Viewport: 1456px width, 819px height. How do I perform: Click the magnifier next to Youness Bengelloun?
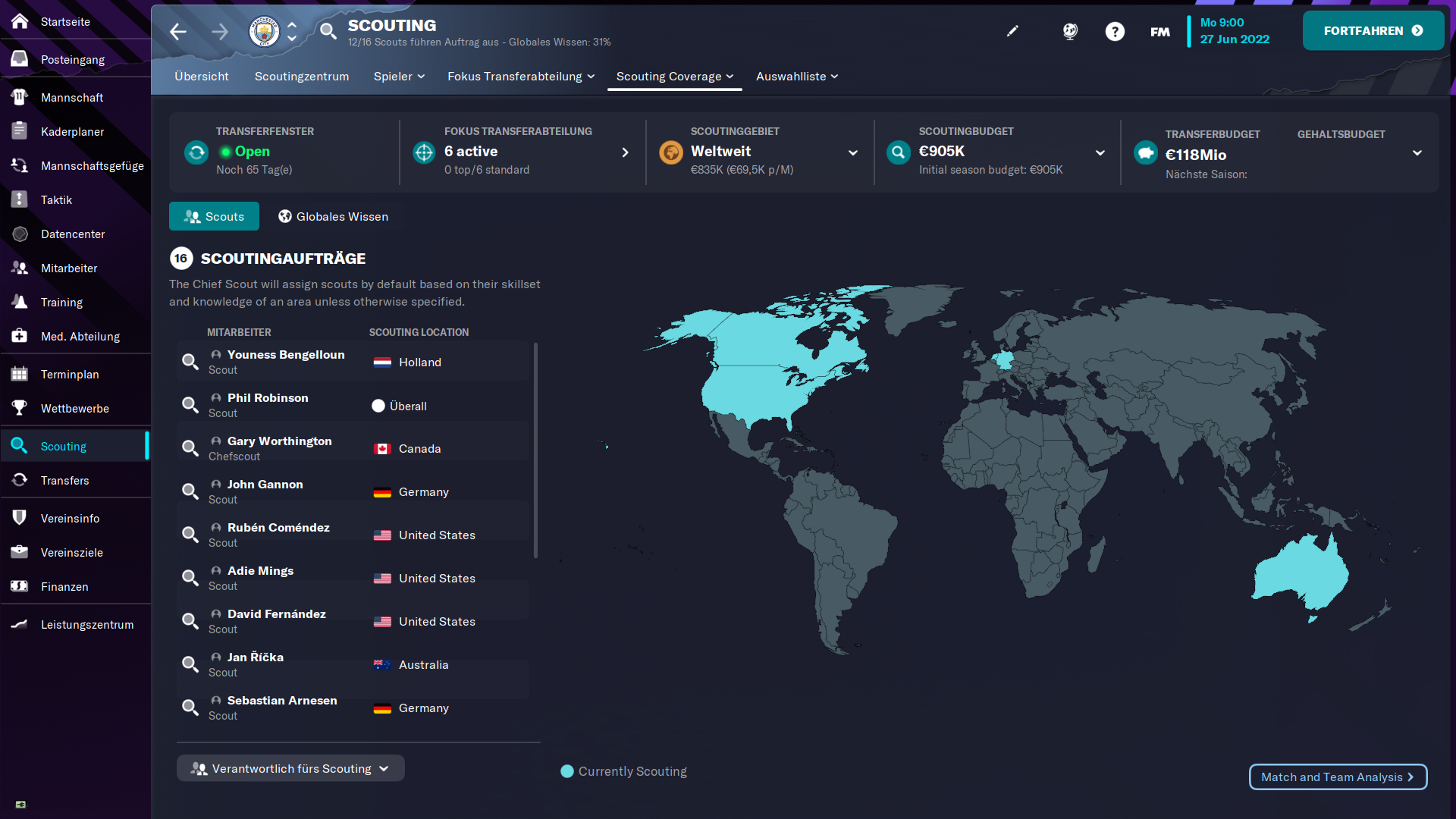(190, 362)
